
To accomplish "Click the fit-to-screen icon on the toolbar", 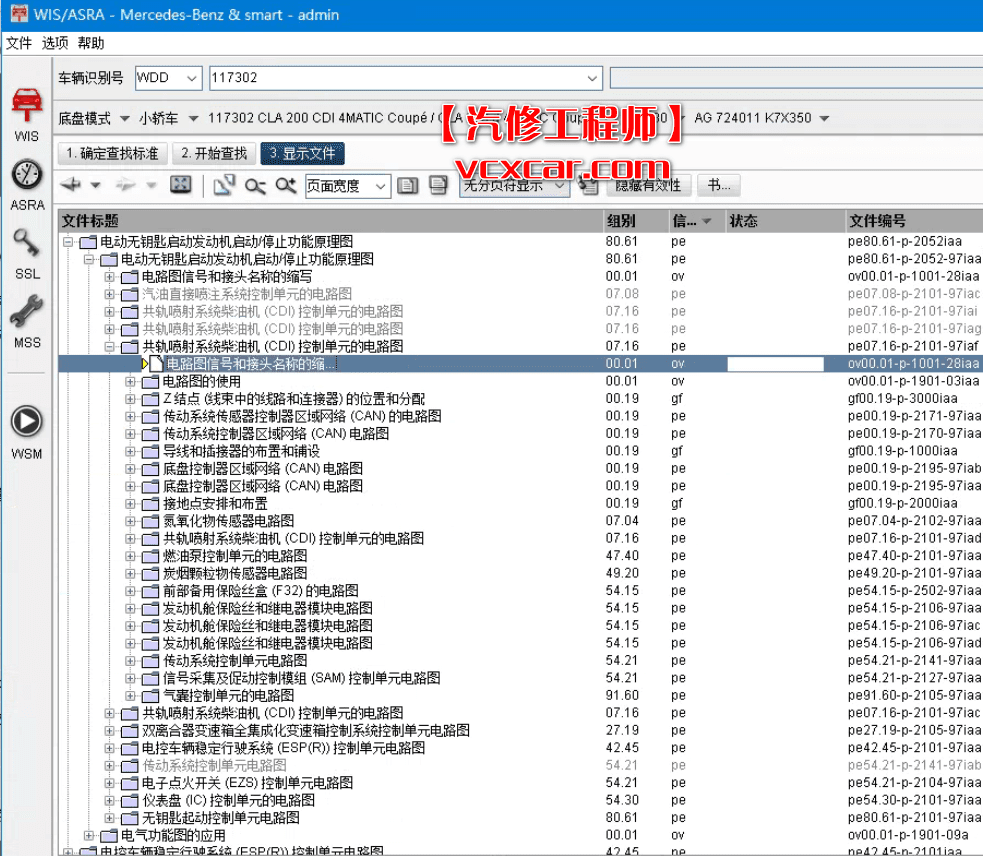I will coord(182,185).
